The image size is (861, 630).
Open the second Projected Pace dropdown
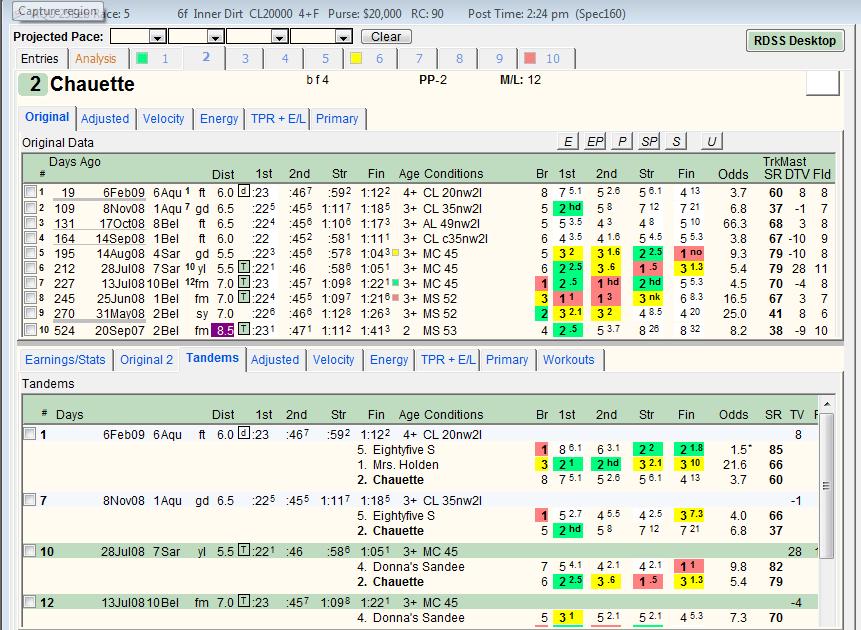[215, 37]
